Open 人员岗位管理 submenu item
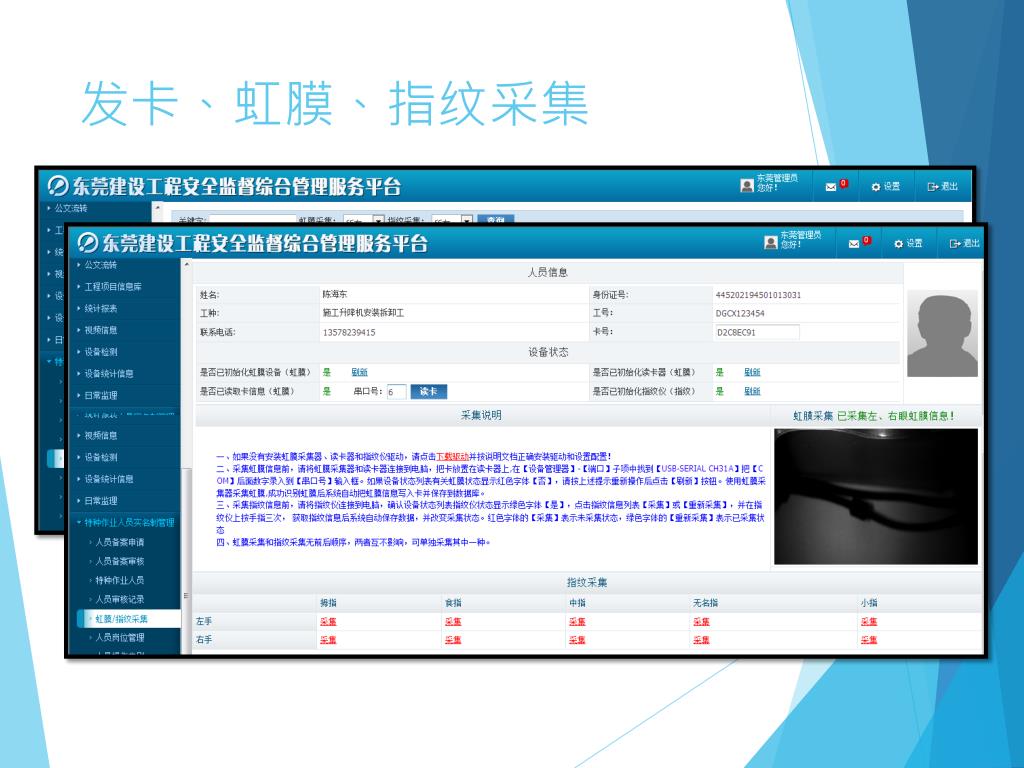 (x=120, y=637)
